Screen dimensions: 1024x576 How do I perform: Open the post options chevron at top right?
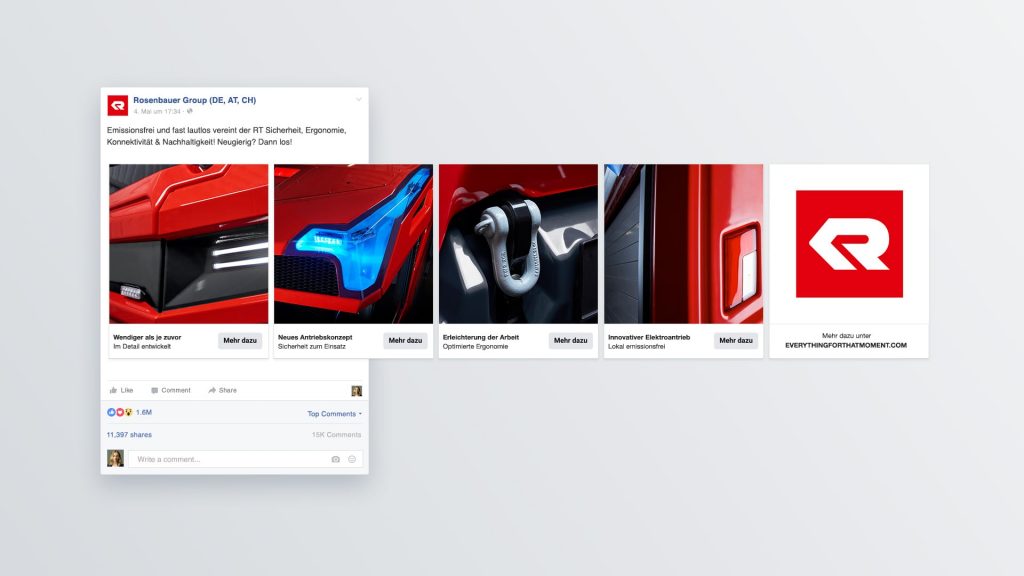click(x=359, y=100)
